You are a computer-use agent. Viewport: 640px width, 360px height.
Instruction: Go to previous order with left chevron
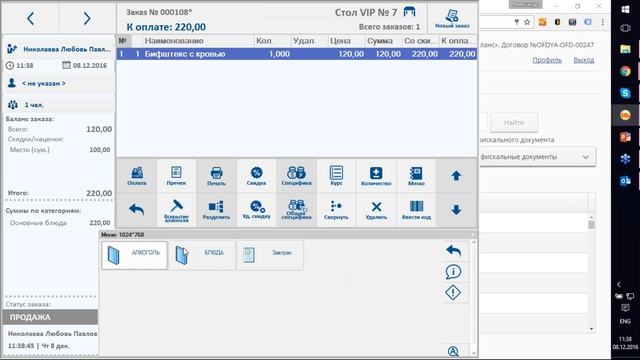31,18
